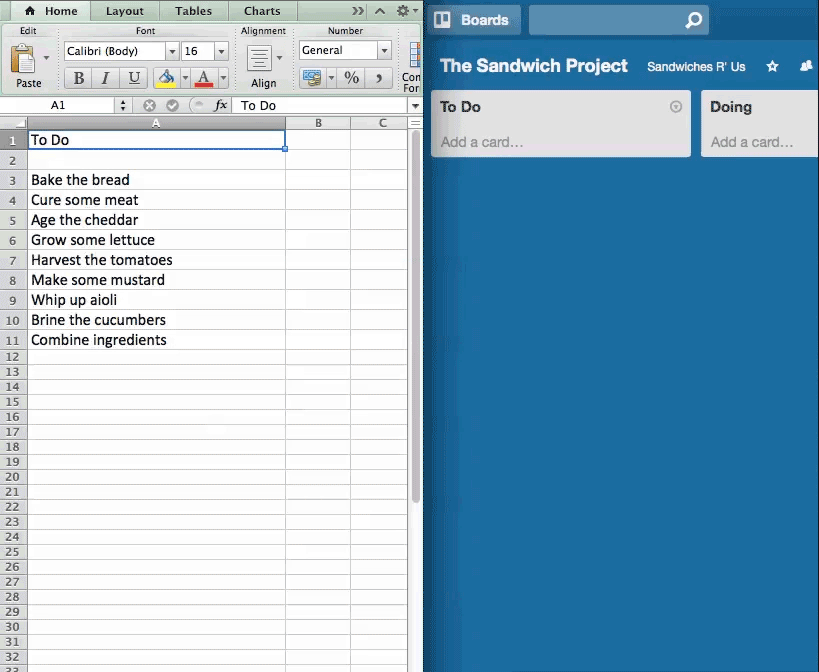Open the currency format dropdown arrow

click(x=331, y=78)
